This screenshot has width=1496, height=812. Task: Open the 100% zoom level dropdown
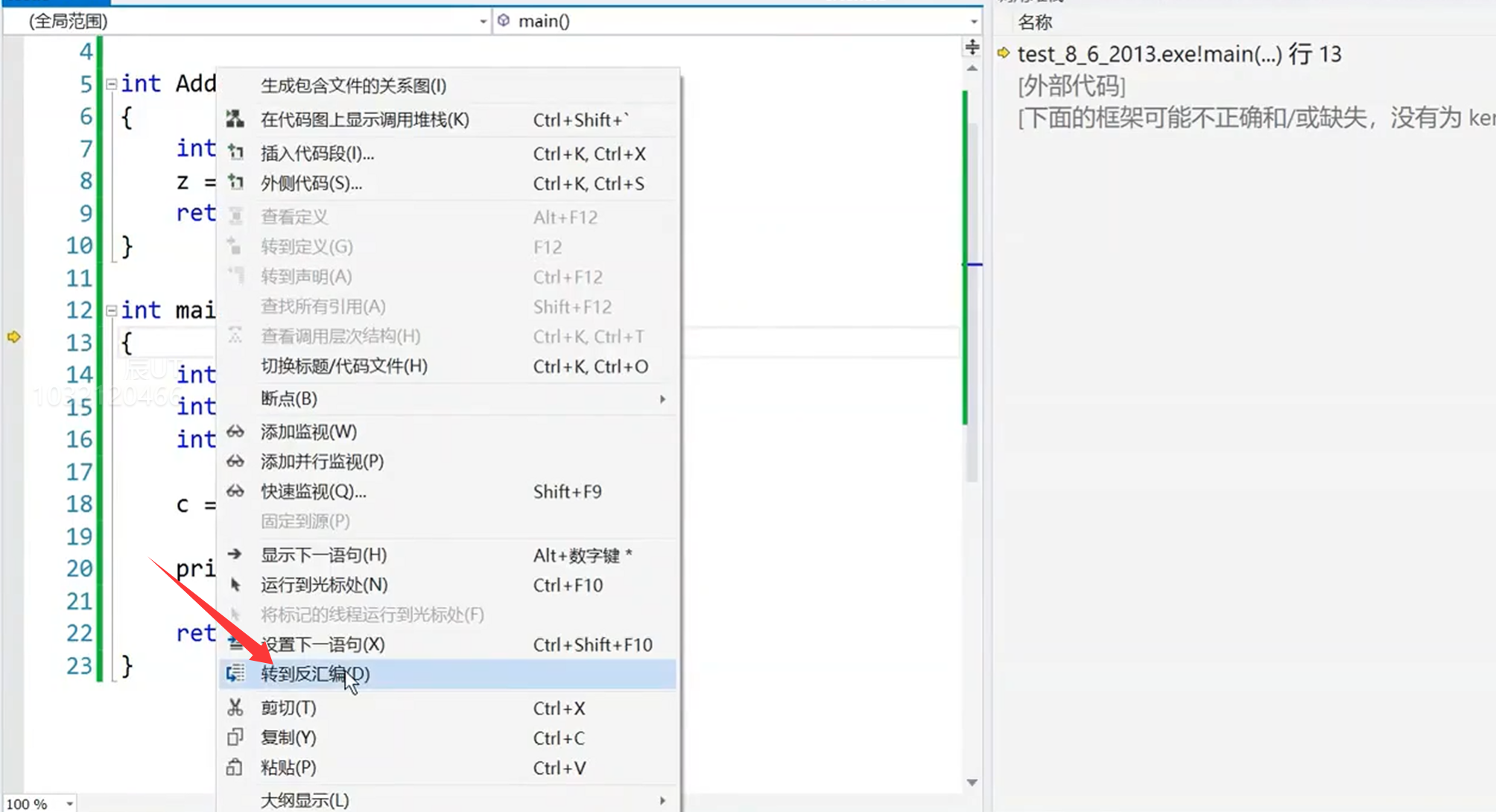66,802
